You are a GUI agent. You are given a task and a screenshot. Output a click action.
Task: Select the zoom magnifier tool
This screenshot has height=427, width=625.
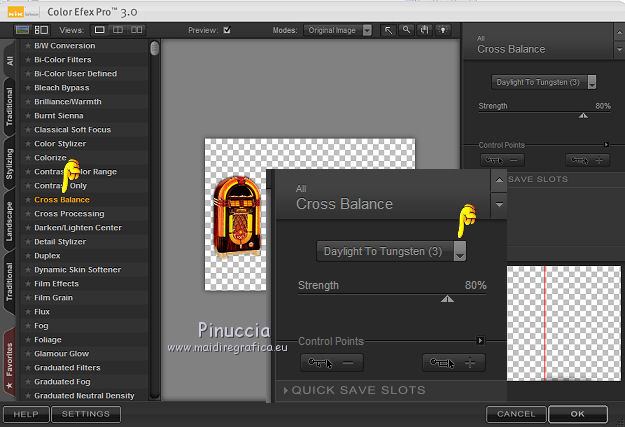tap(406, 30)
